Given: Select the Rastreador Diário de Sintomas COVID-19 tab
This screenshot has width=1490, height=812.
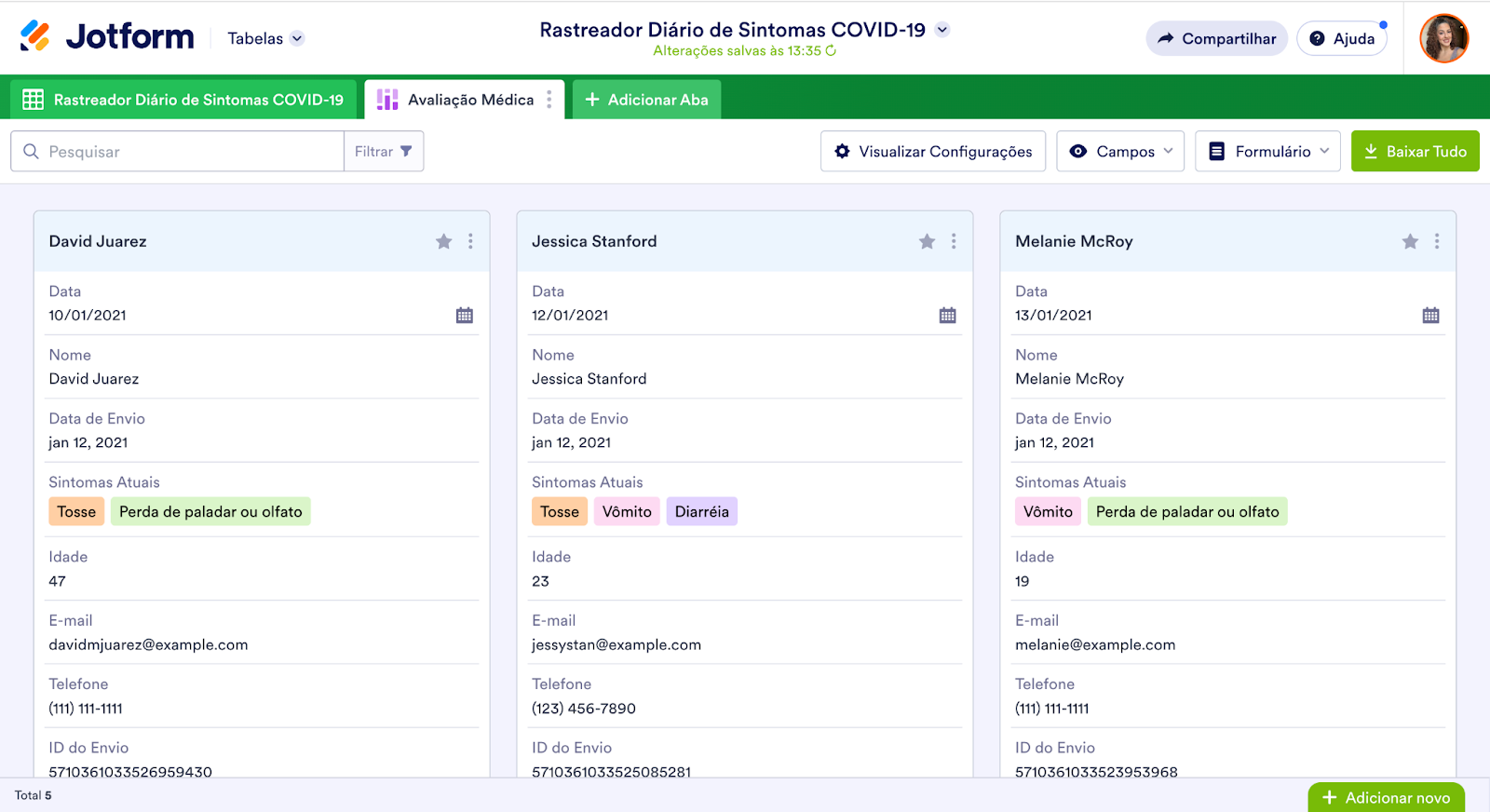Looking at the screenshot, I should coord(184,100).
